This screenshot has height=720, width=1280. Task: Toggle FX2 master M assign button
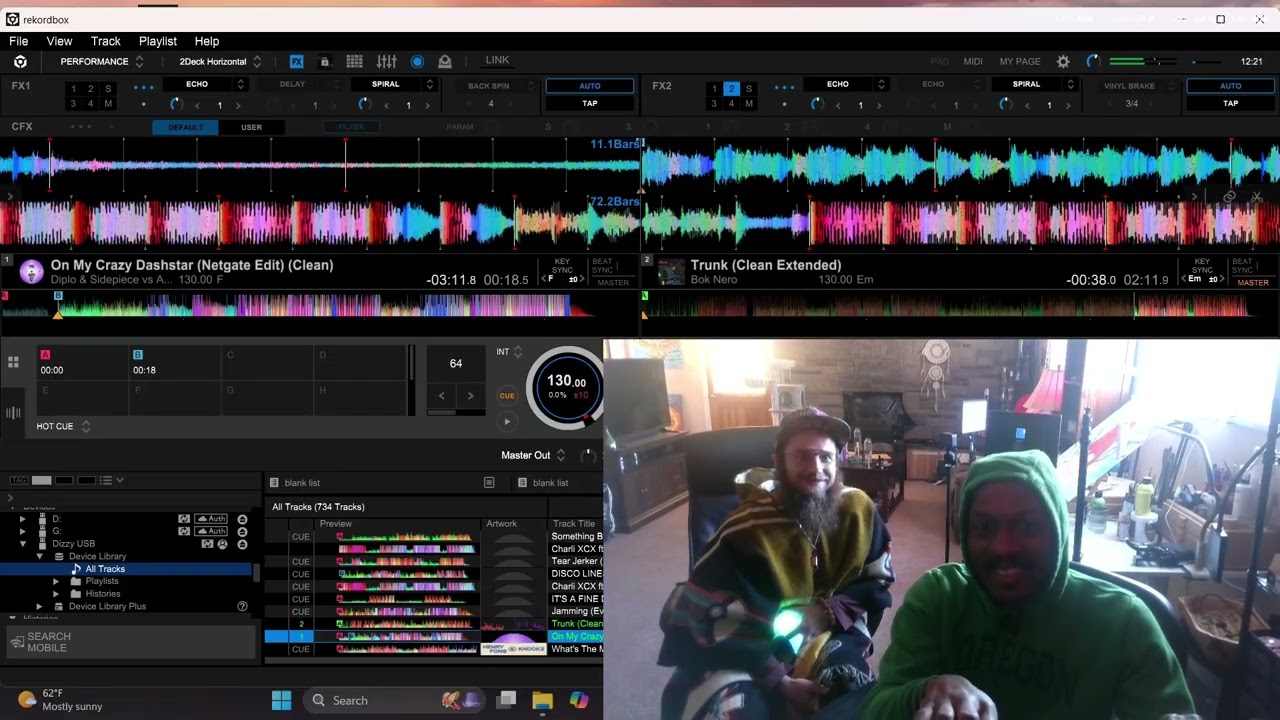coord(749,104)
